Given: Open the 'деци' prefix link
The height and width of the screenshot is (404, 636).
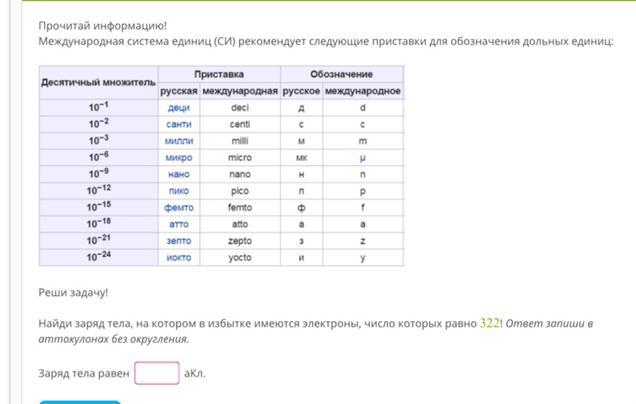Looking at the screenshot, I should click(x=179, y=108).
